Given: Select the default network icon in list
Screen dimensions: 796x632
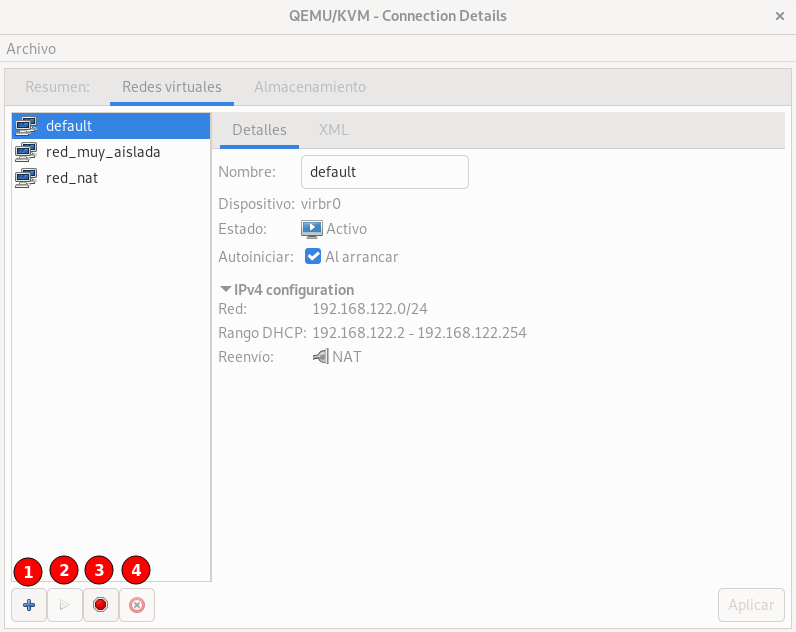Looking at the screenshot, I should coord(26,126).
